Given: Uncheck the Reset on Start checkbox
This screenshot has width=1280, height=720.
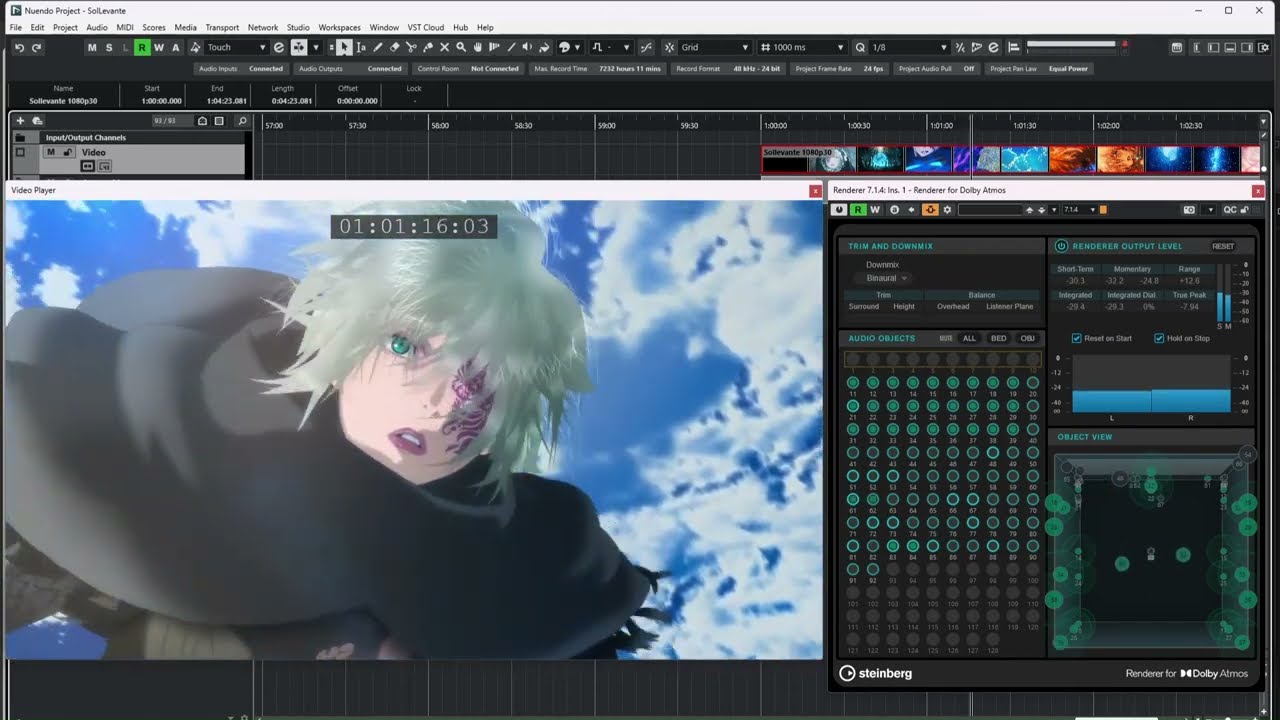Looking at the screenshot, I should pos(1077,338).
